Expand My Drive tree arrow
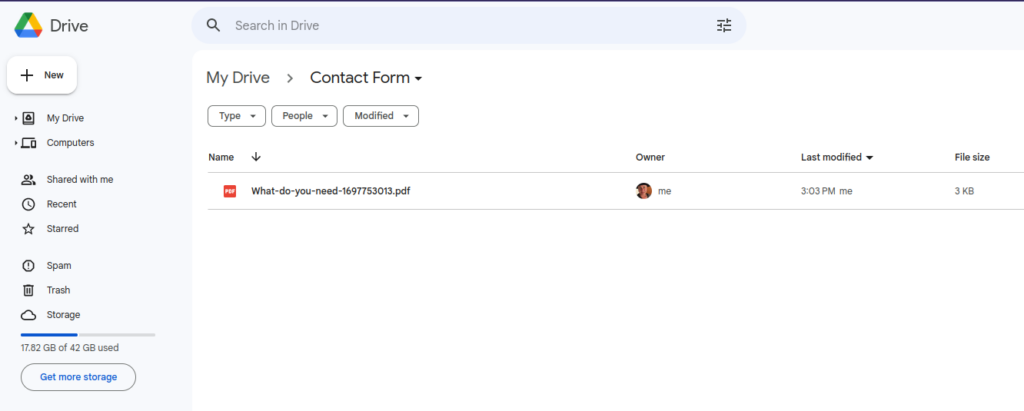This screenshot has width=1024, height=411. (16, 118)
